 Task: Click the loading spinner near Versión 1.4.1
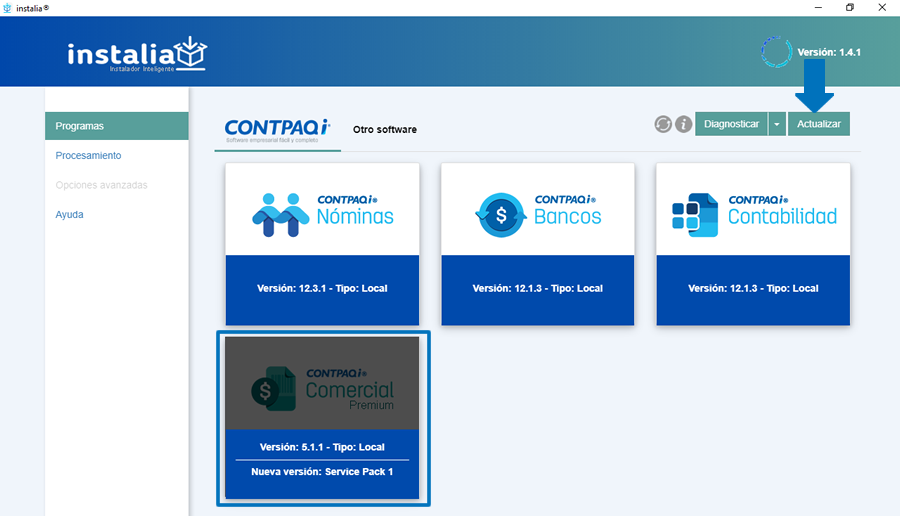[777, 52]
